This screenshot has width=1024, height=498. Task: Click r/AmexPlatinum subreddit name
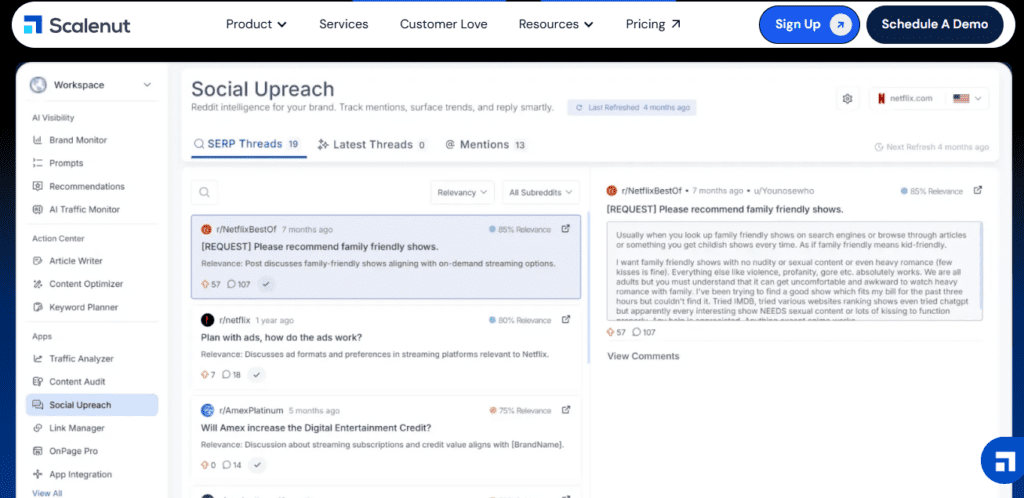(251, 411)
